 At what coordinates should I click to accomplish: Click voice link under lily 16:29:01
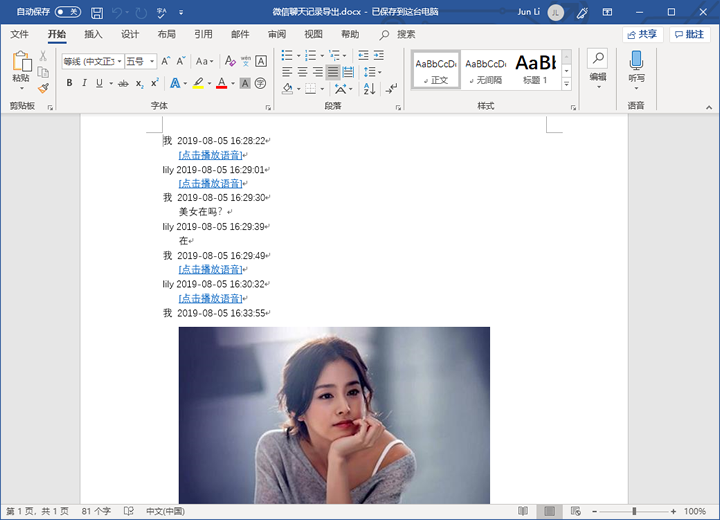(x=210, y=184)
